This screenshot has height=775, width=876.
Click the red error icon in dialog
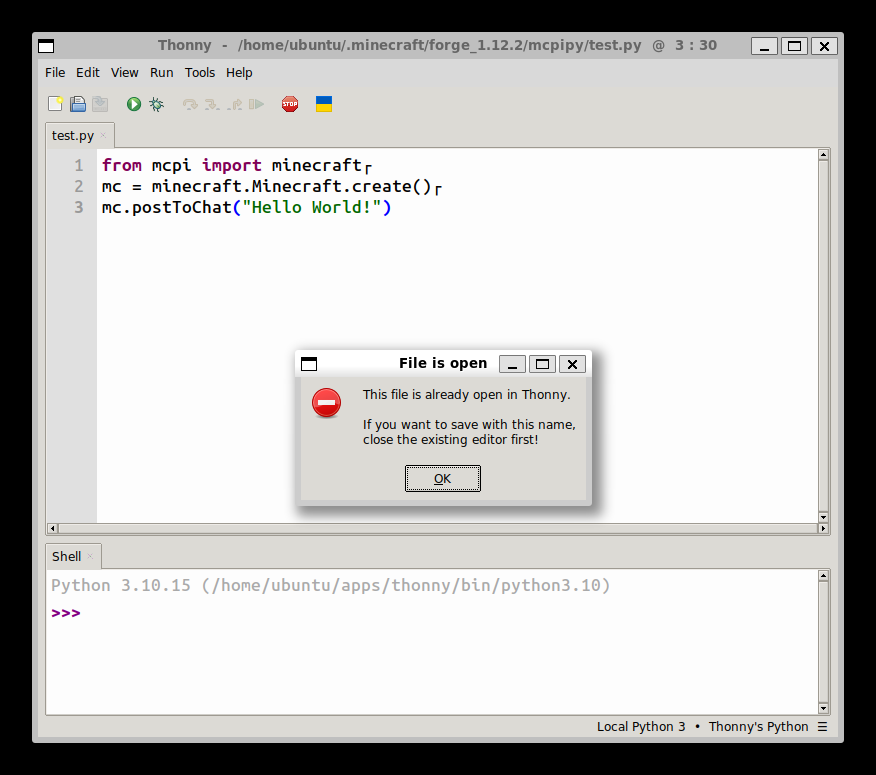326,403
